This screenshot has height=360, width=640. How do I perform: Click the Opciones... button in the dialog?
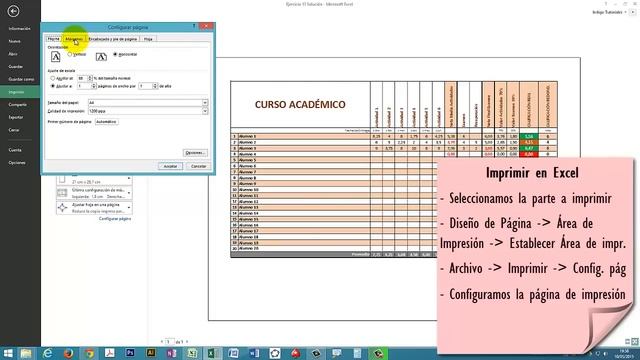[195, 153]
